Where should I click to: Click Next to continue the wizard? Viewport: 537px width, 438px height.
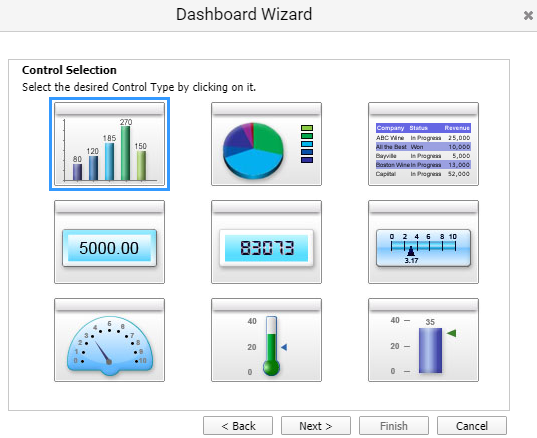[x=316, y=426]
